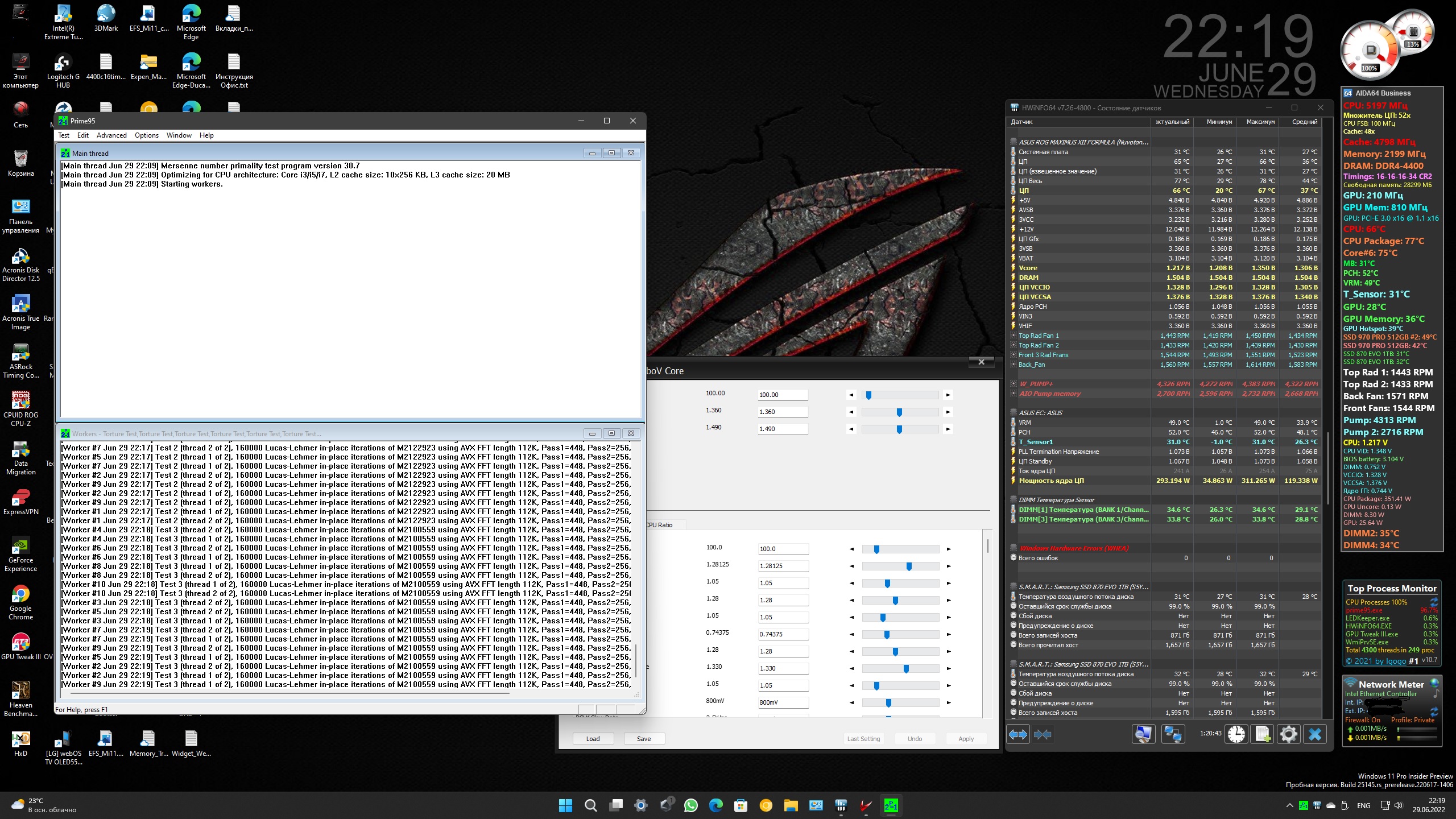Open Prime95 Options menu
Viewport: 1456px width, 819px height.
pyautogui.click(x=146, y=135)
